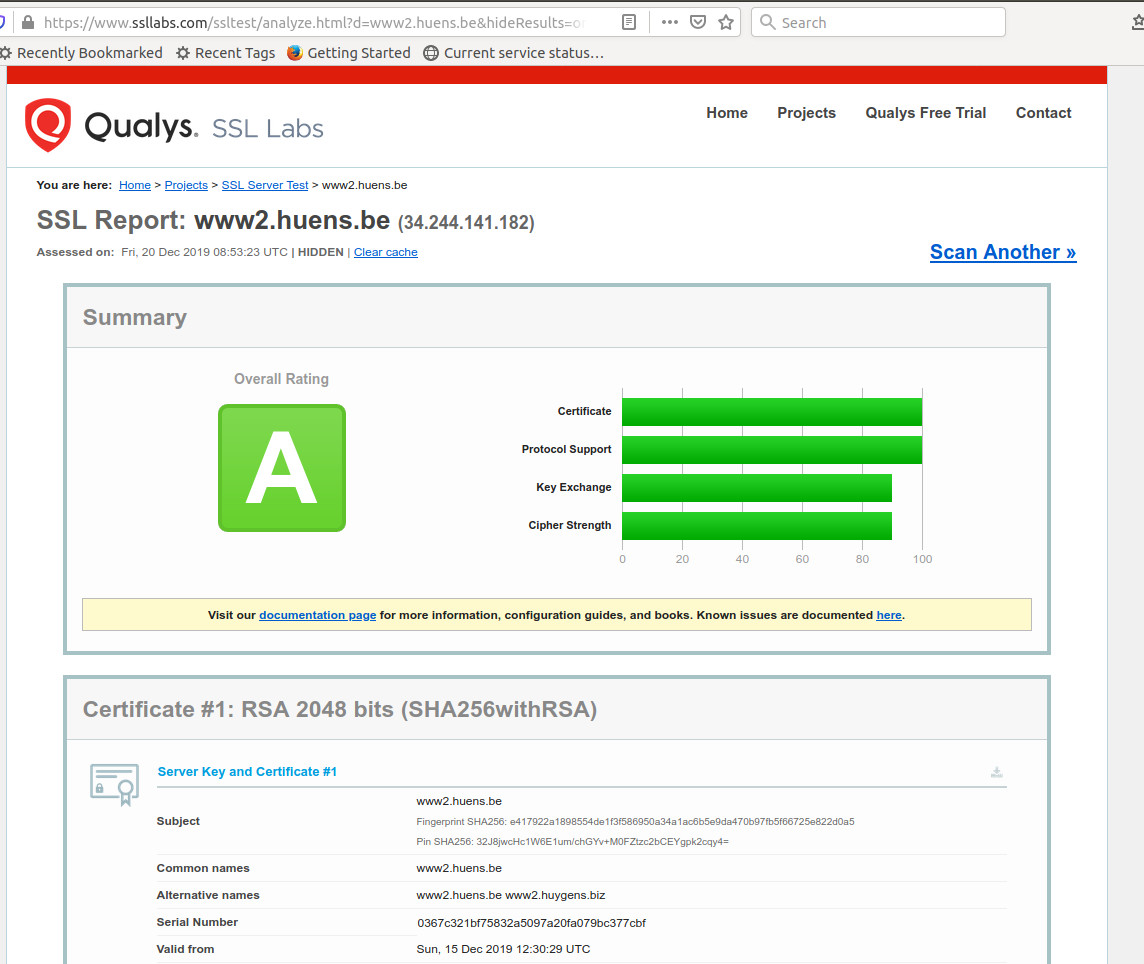Click the SSL Labs logo text
Viewport: 1144px width, 964px height.
point(268,128)
